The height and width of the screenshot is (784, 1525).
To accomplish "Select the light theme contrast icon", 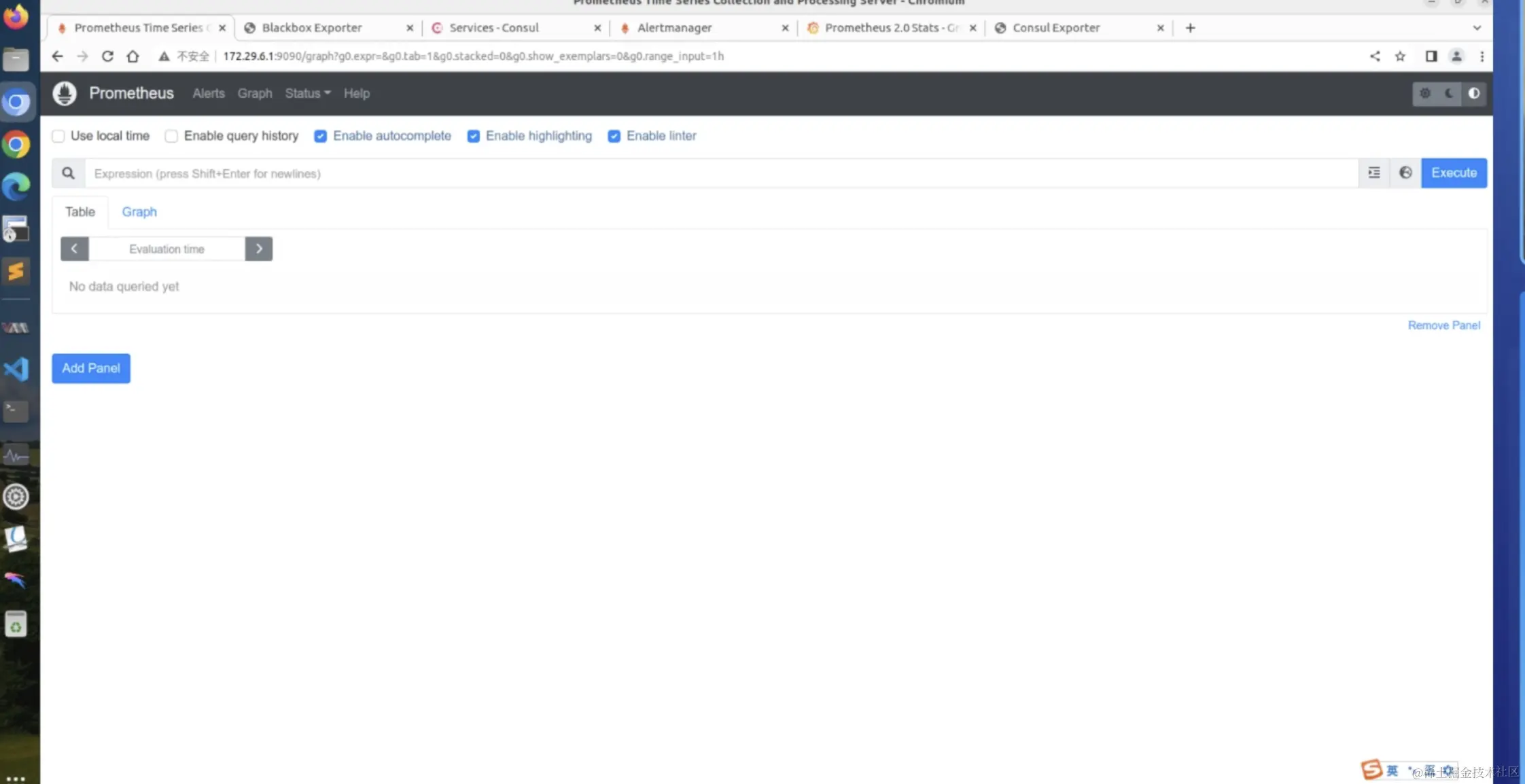I will (x=1473, y=93).
